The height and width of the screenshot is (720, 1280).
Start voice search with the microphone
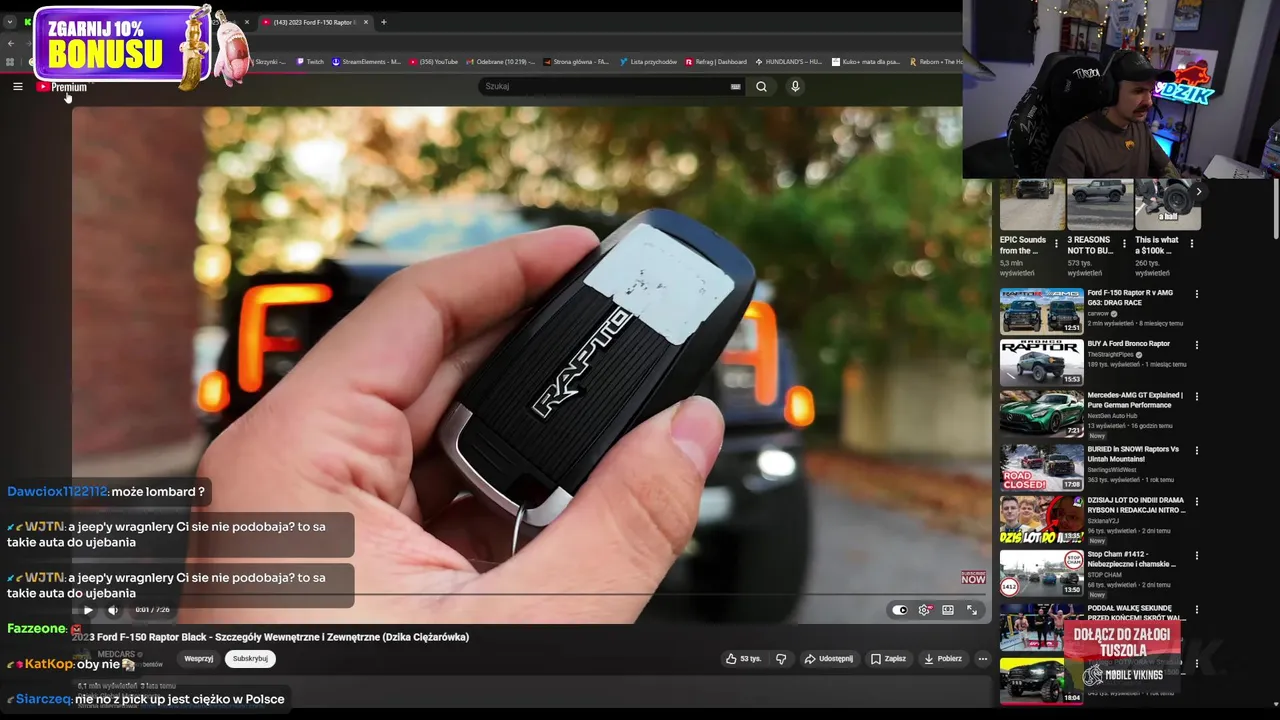pos(795,87)
